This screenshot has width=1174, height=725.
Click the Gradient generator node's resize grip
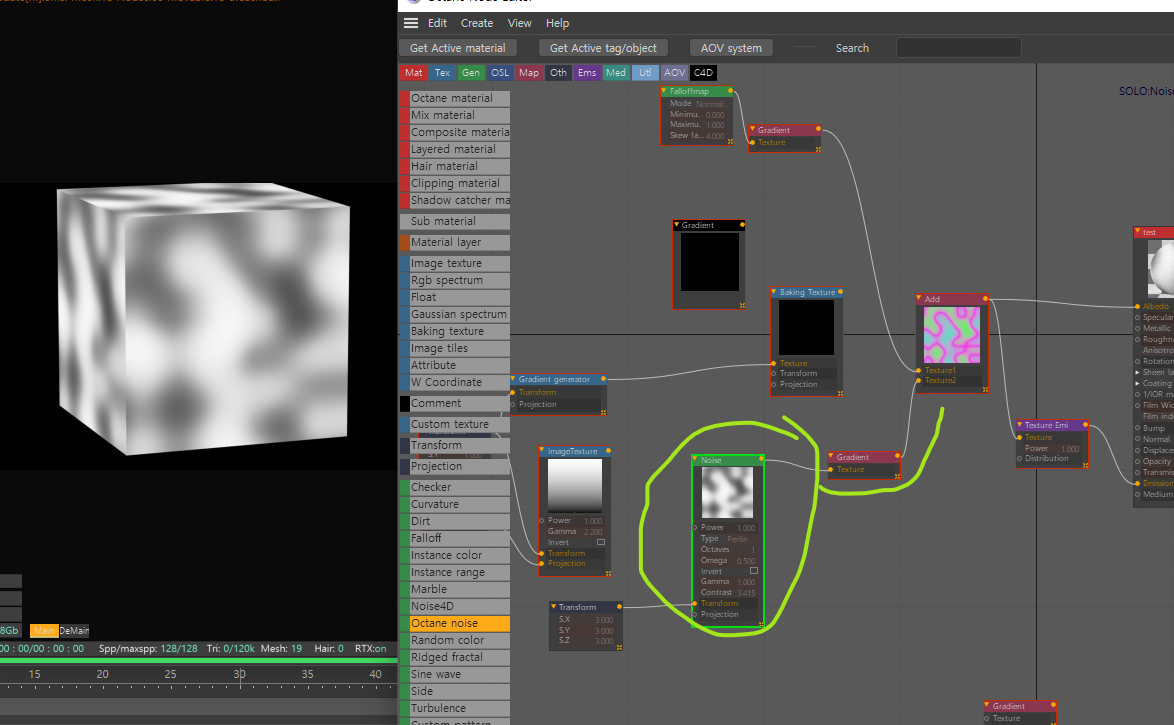click(x=603, y=412)
